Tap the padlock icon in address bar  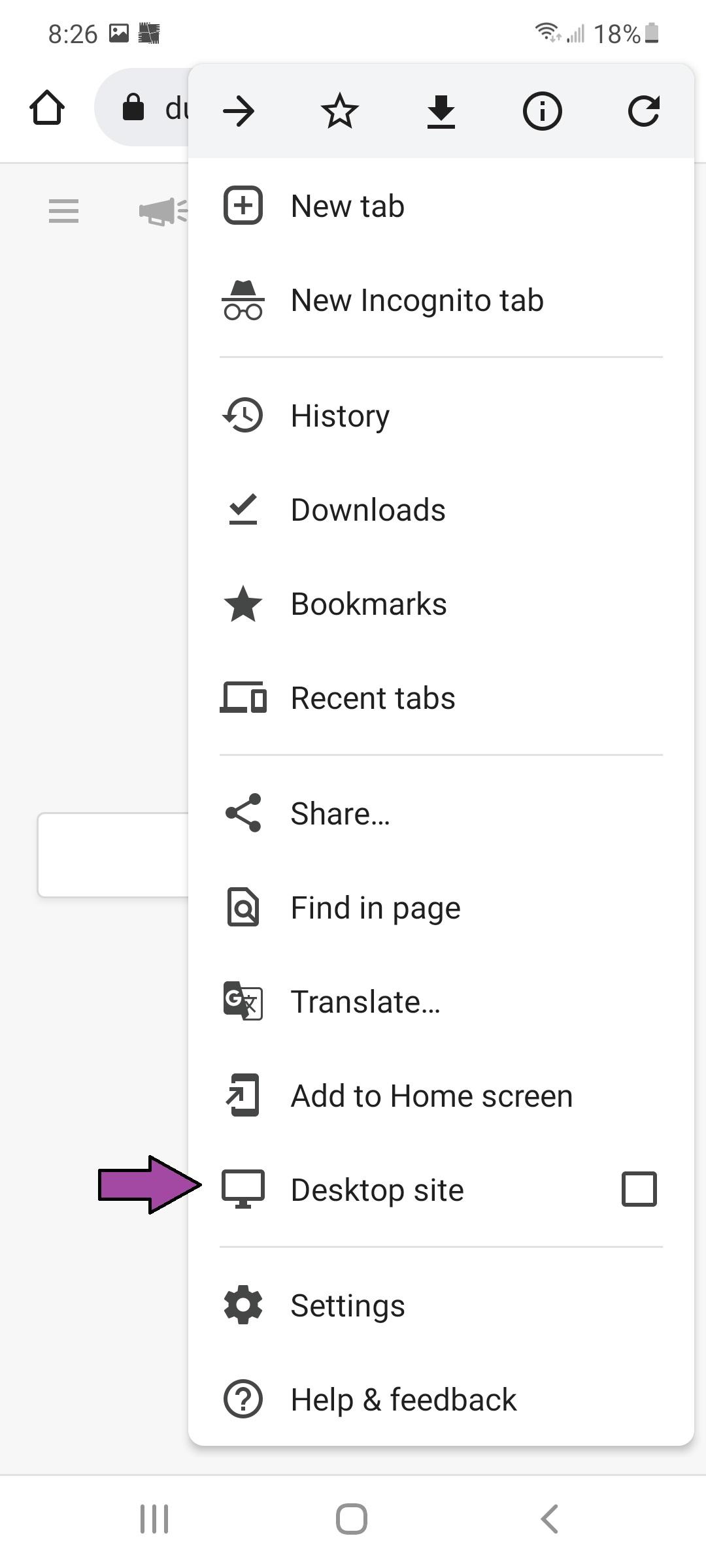[x=133, y=107]
